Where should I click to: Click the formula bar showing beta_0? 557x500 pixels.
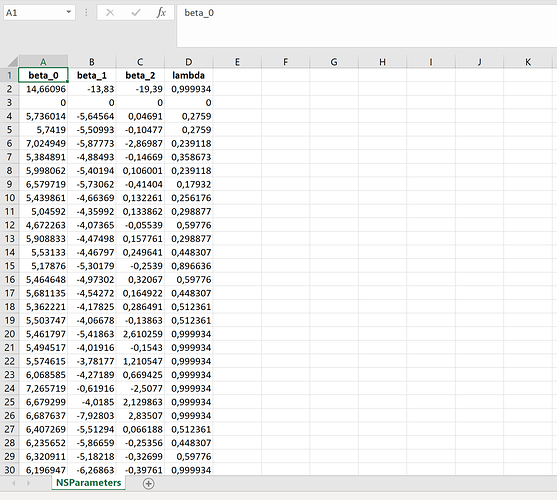coord(367,26)
